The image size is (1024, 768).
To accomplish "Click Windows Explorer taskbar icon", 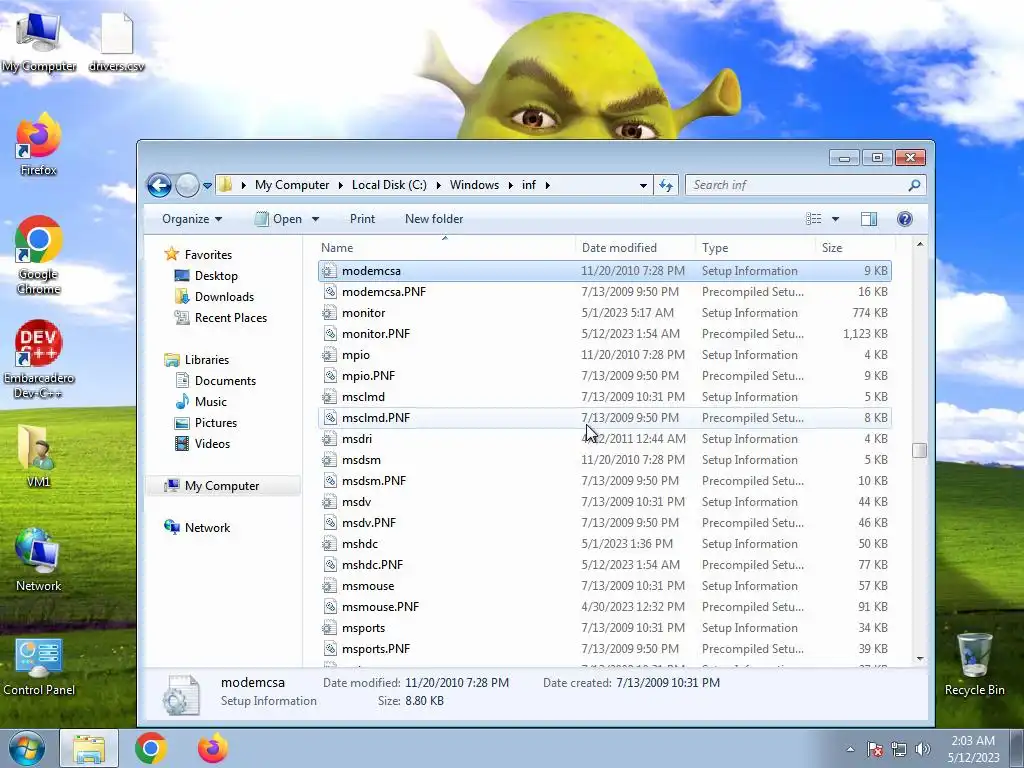I will tap(89, 748).
